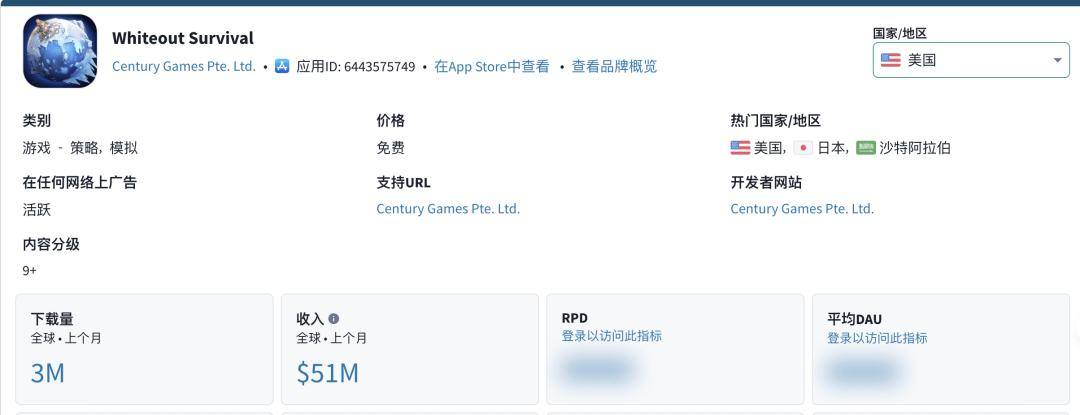Select the 收入 $51M metric card
Viewport: 1080px width, 415px height.
click(409, 349)
